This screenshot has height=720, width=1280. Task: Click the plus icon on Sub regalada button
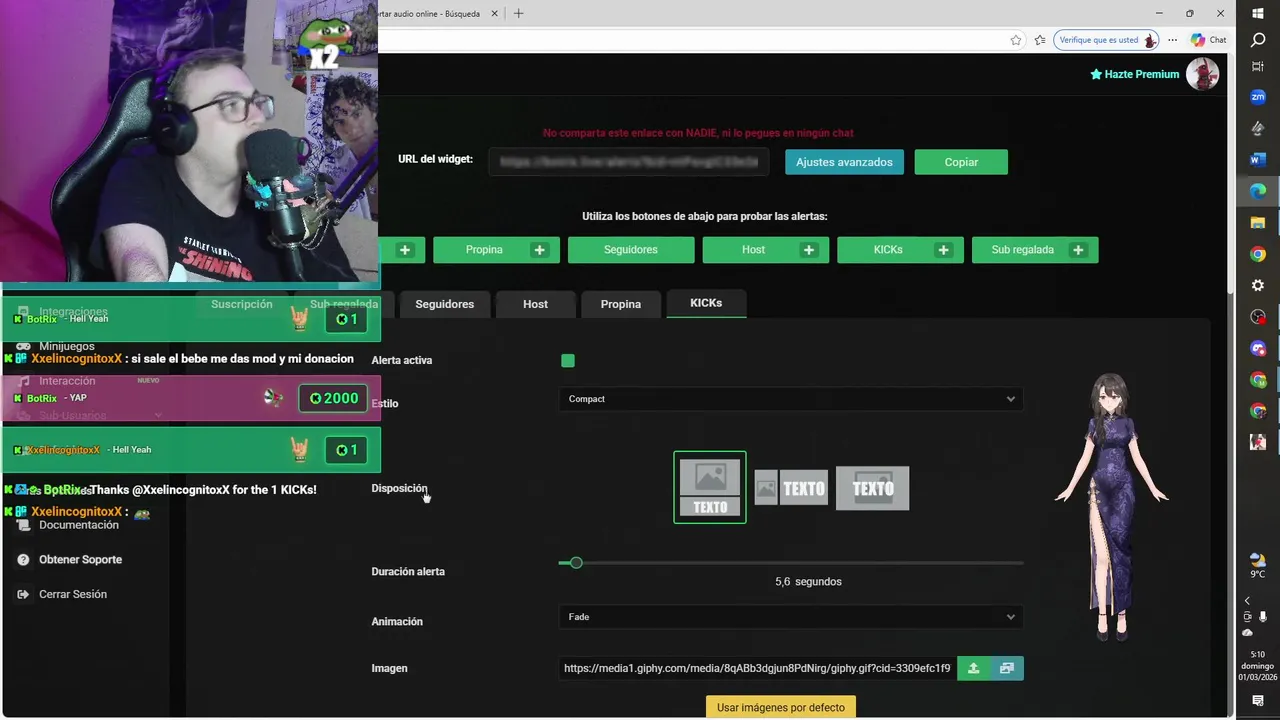coord(1078,250)
